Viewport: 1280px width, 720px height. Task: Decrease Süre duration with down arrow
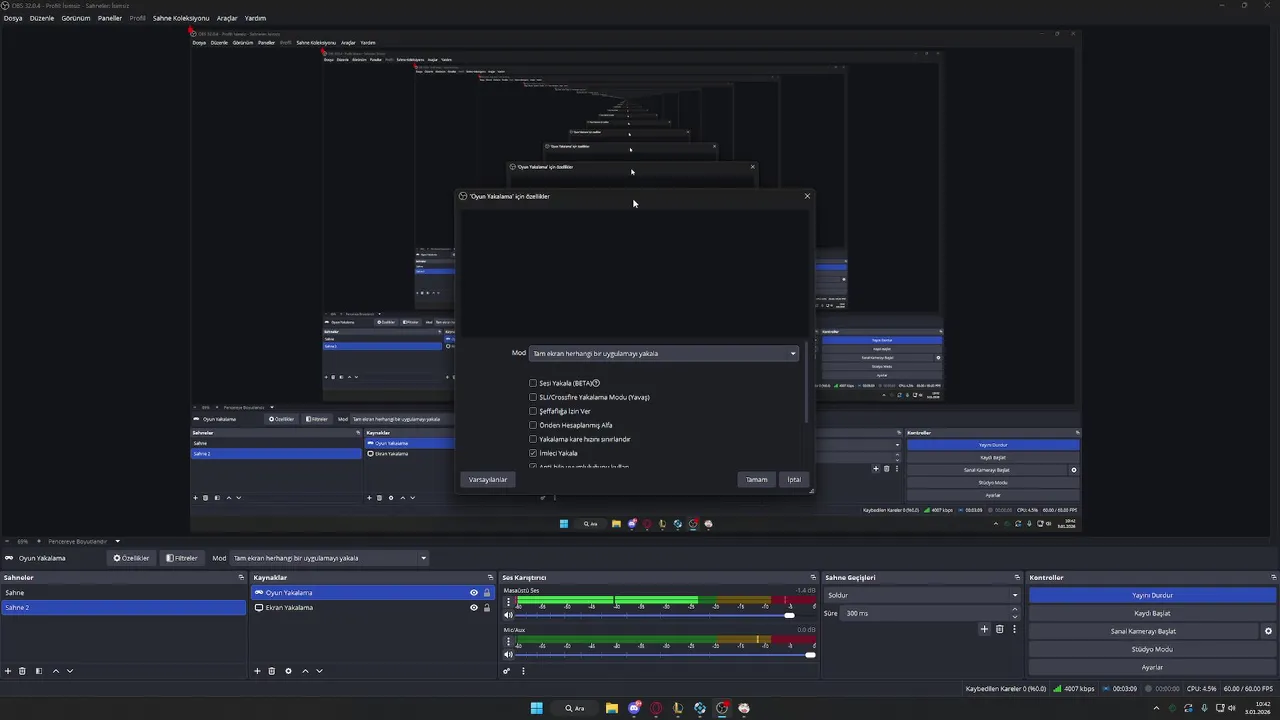(1015, 617)
